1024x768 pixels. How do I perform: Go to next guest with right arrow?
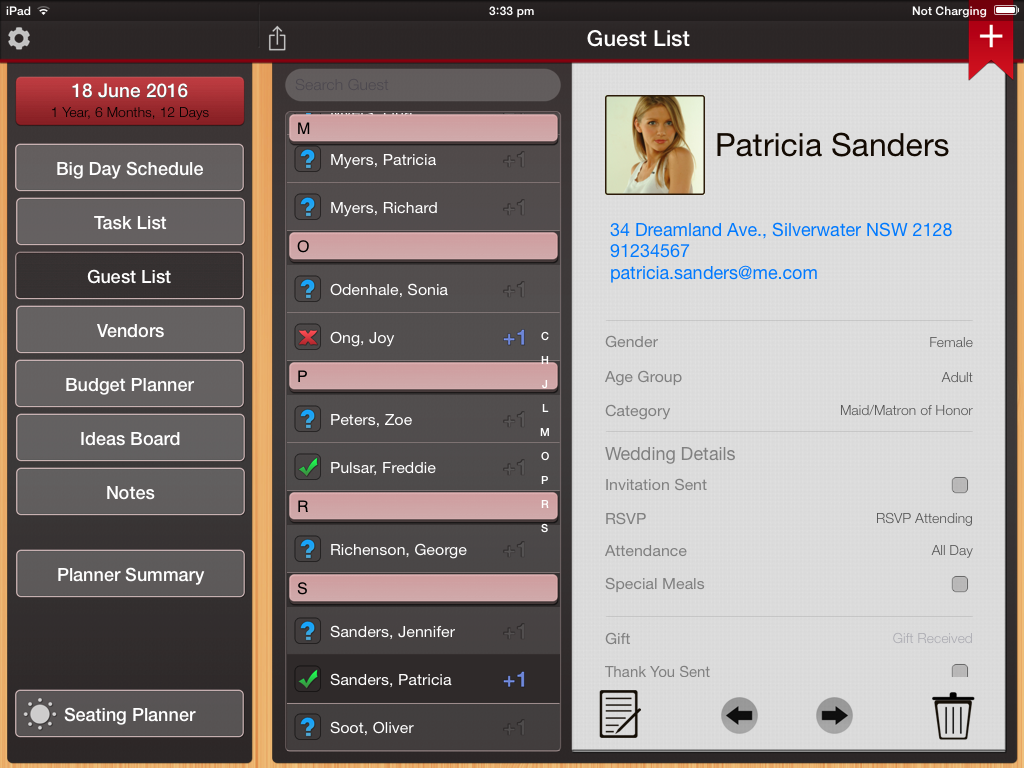834,715
